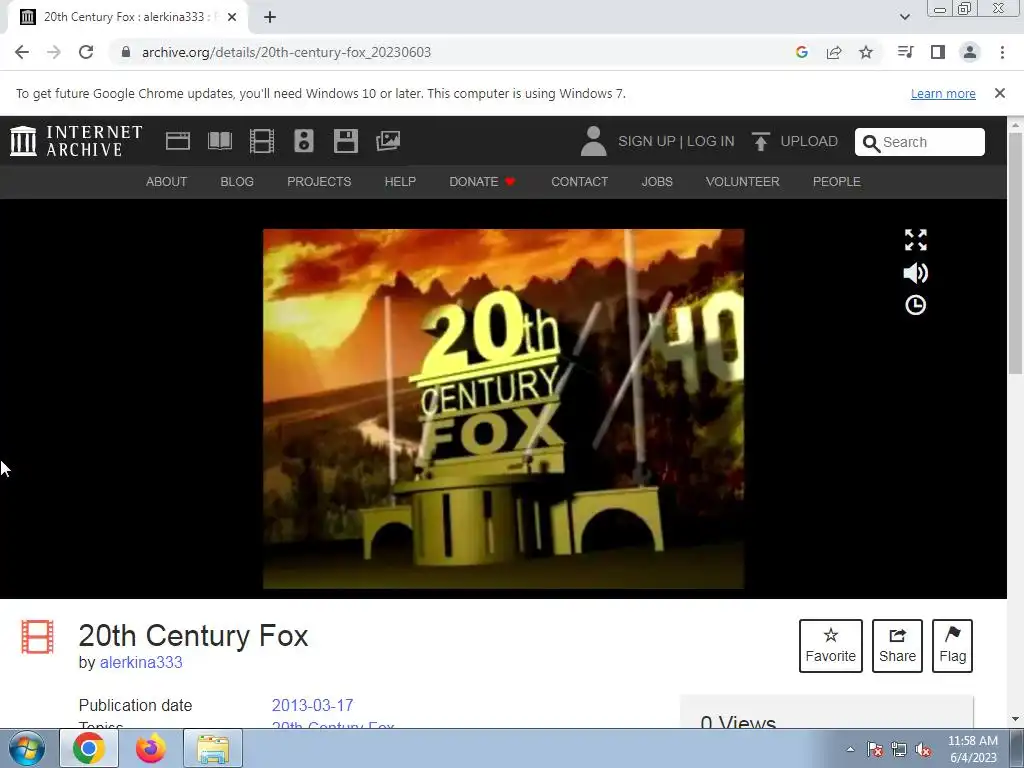
Task: Open the PROJECTS menu item
Action: 319,182
